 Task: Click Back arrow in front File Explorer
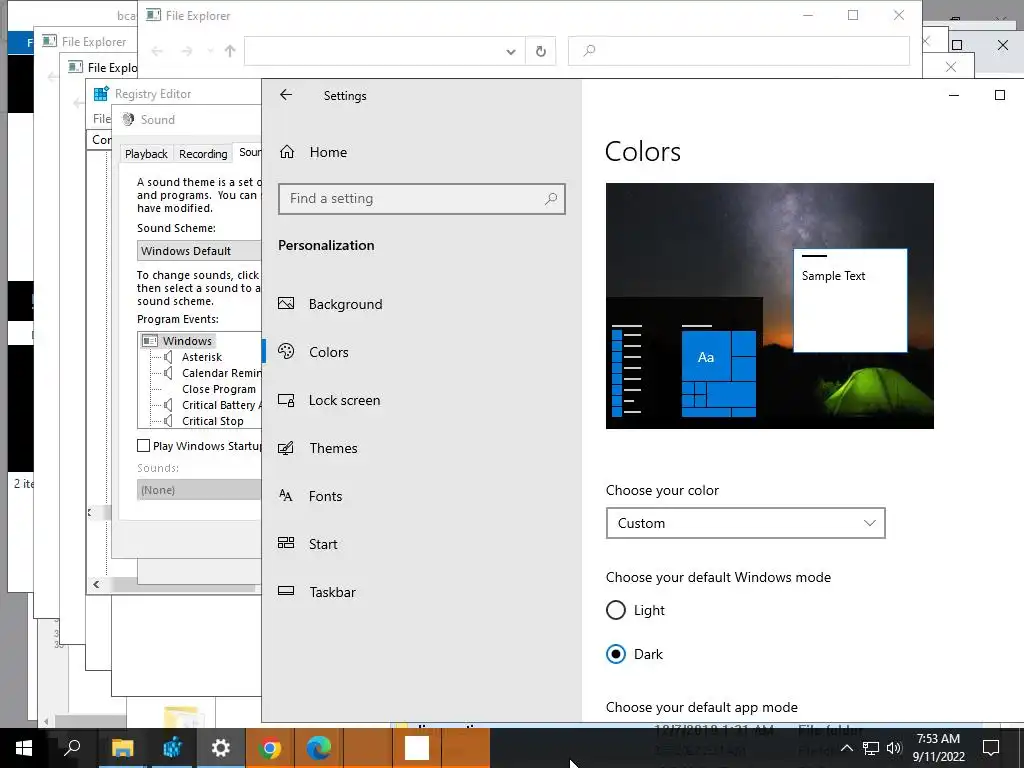point(157,51)
